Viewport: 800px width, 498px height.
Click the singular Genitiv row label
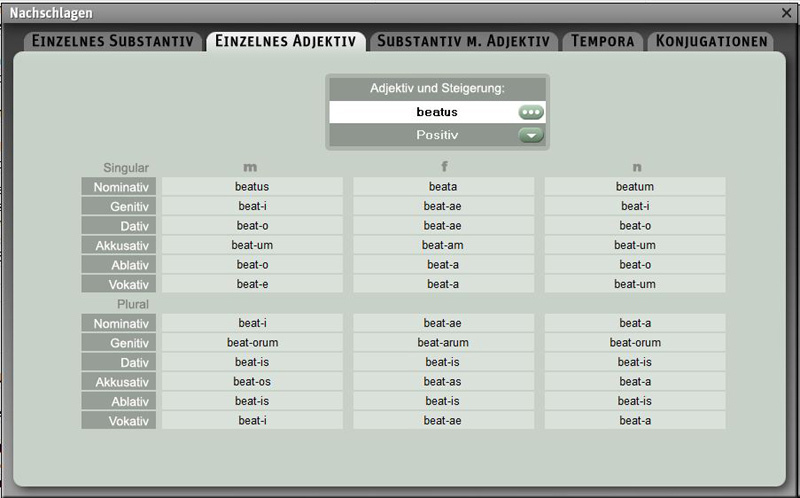coord(119,206)
